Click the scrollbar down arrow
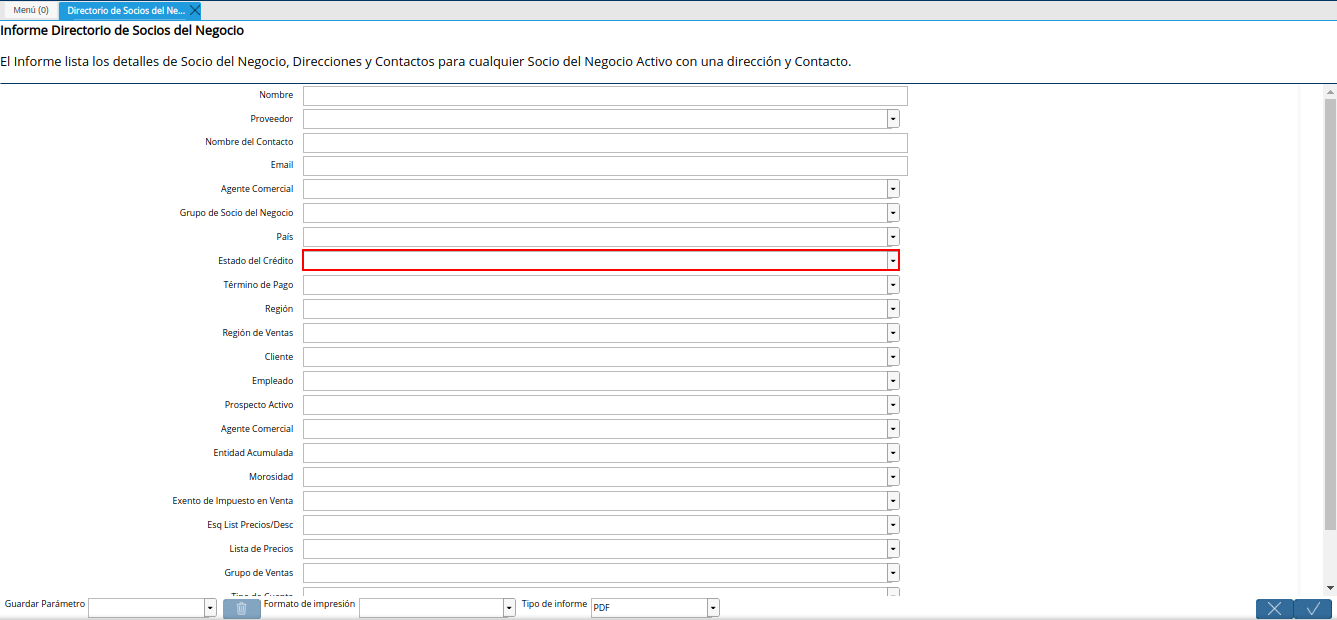 (1330, 588)
